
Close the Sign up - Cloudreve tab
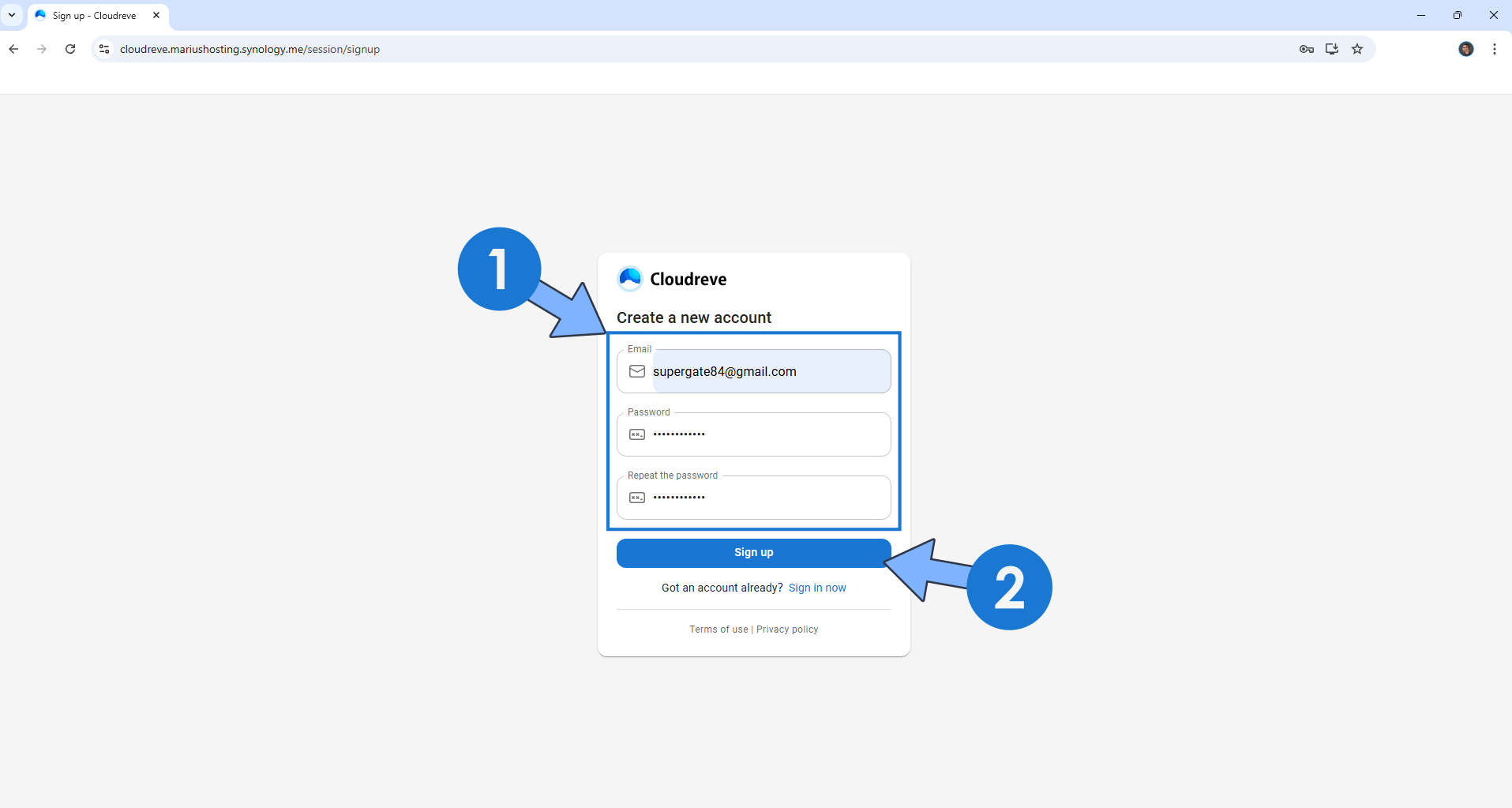coord(156,15)
